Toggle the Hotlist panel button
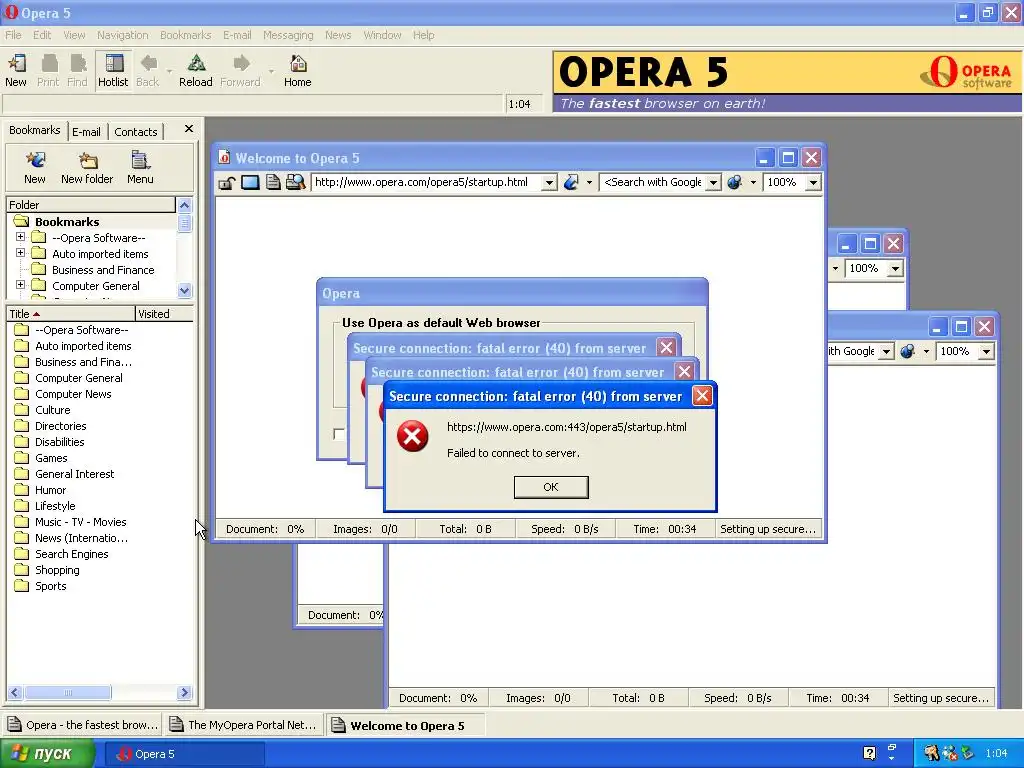The height and width of the screenshot is (768, 1024). [x=113, y=71]
